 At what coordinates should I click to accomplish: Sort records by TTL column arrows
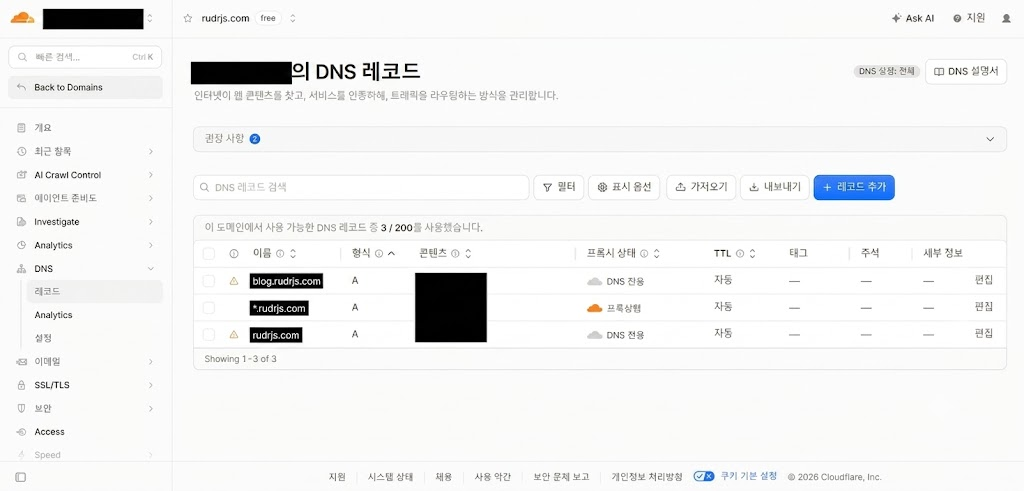[x=752, y=254]
